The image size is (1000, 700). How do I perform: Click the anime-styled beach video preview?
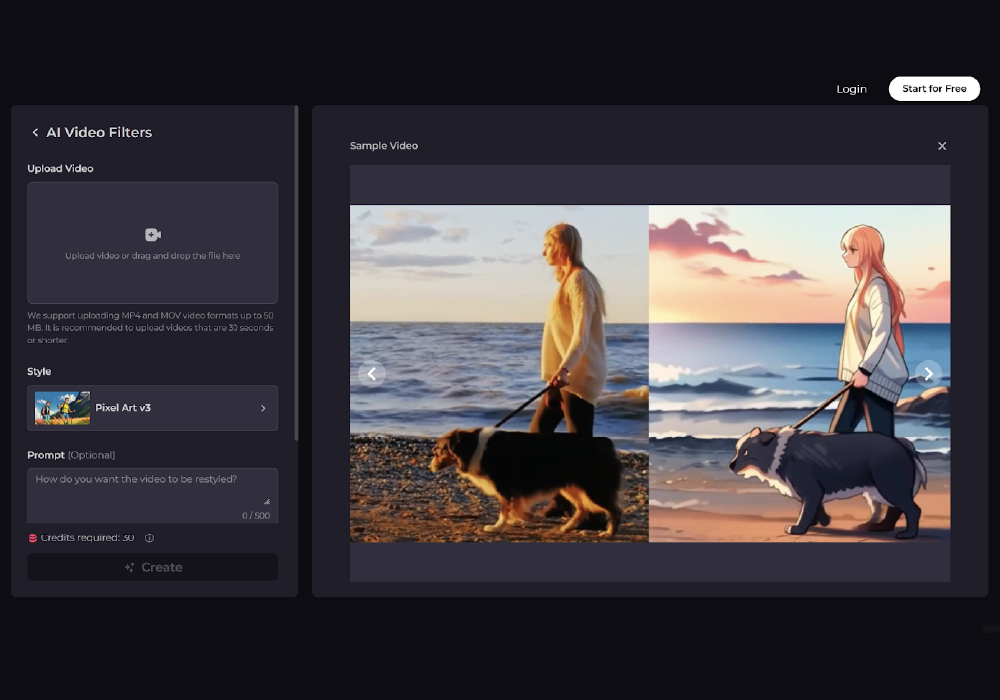[x=799, y=373]
